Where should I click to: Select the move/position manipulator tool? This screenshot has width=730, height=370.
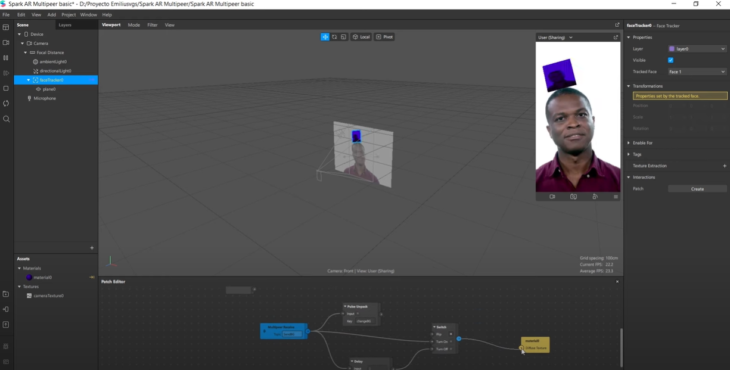[325, 37]
